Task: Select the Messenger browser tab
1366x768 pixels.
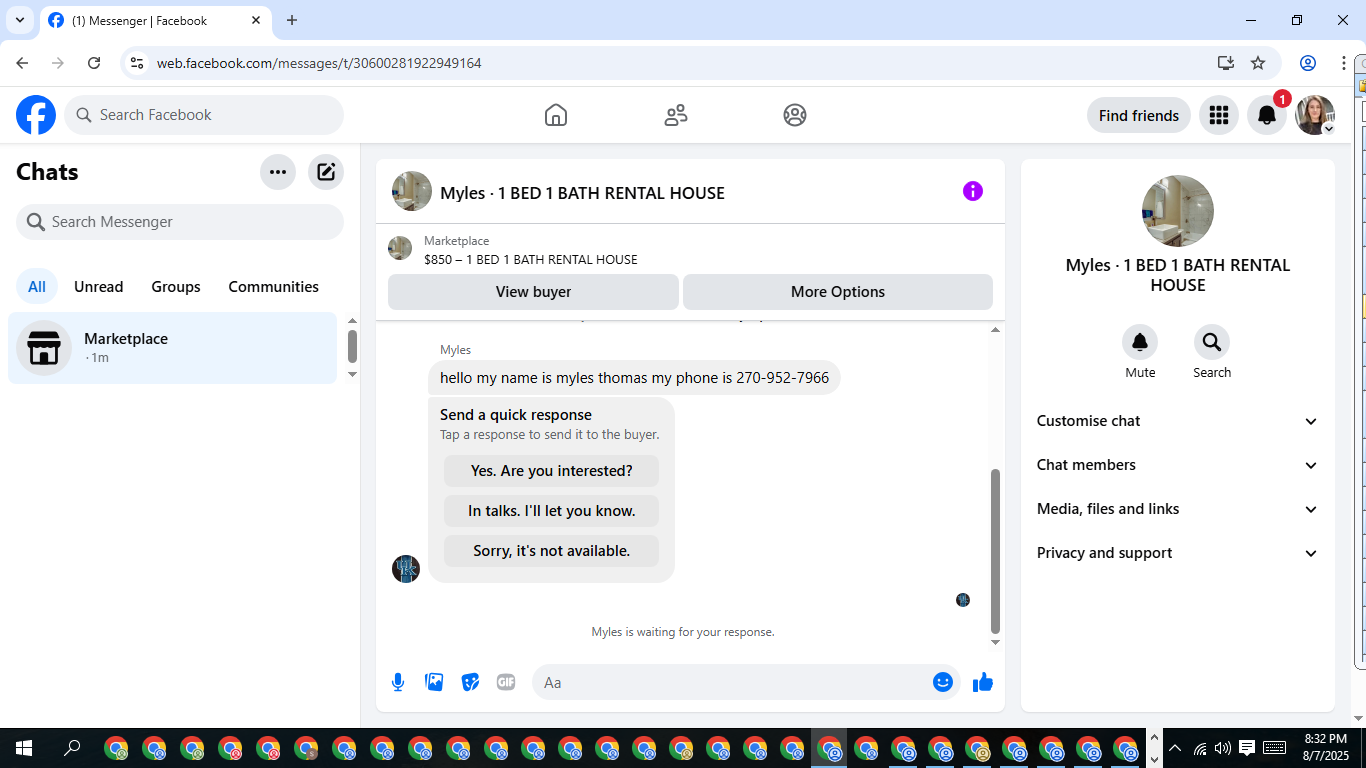Action: click(x=155, y=21)
